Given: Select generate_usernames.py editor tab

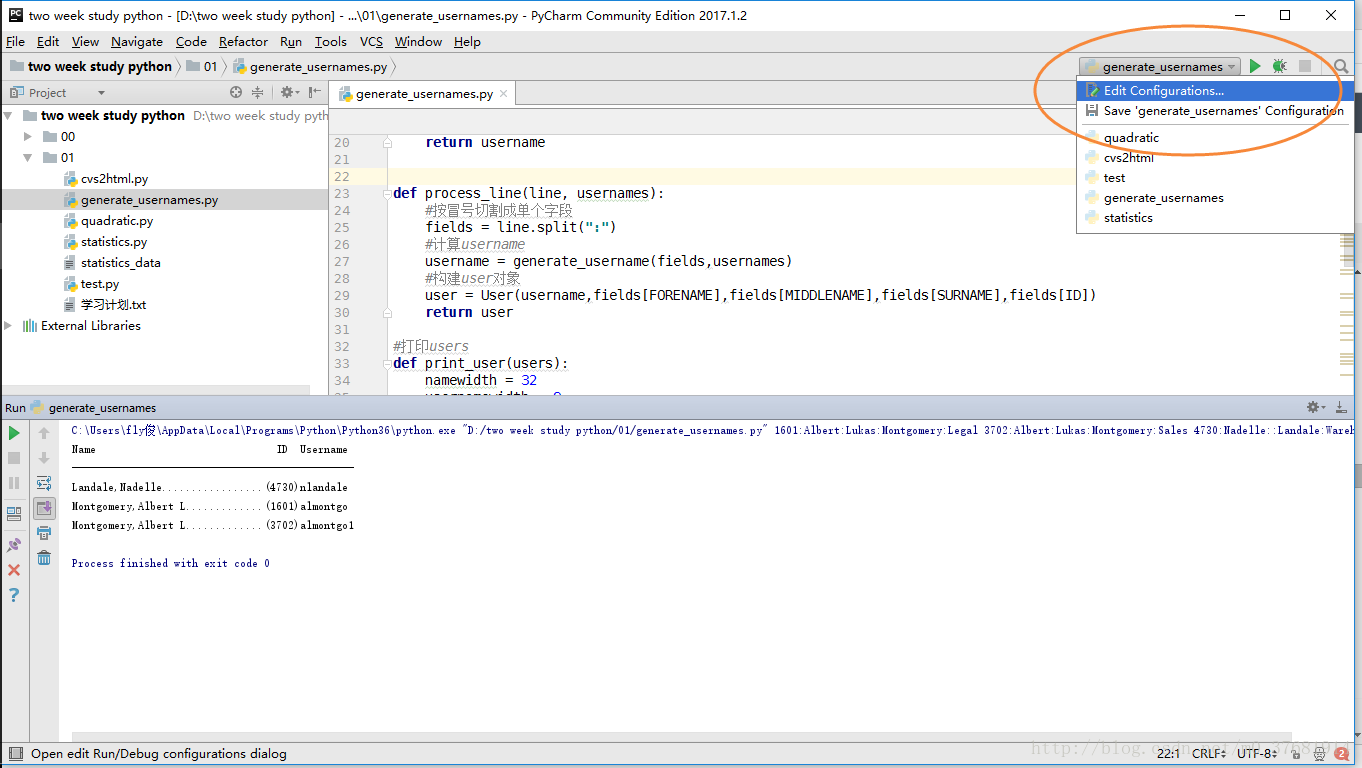Looking at the screenshot, I should pos(424,94).
